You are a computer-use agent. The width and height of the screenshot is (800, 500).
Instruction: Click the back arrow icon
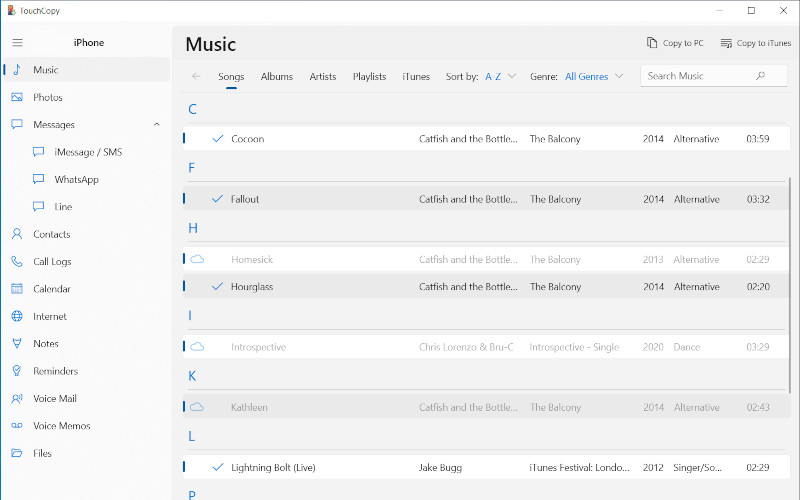pos(196,77)
